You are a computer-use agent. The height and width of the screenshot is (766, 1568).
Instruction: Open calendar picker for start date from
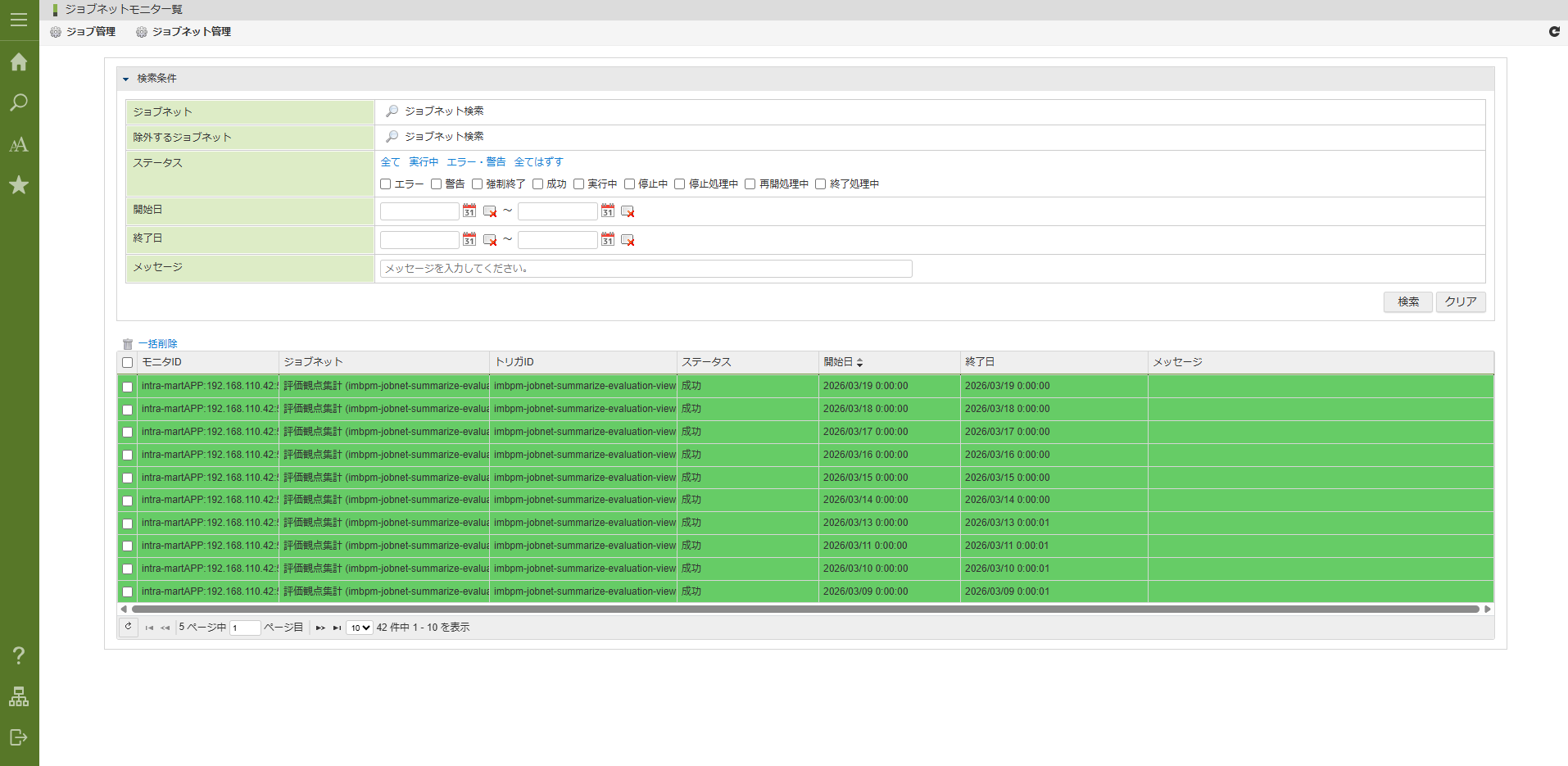pyautogui.click(x=469, y=211)
